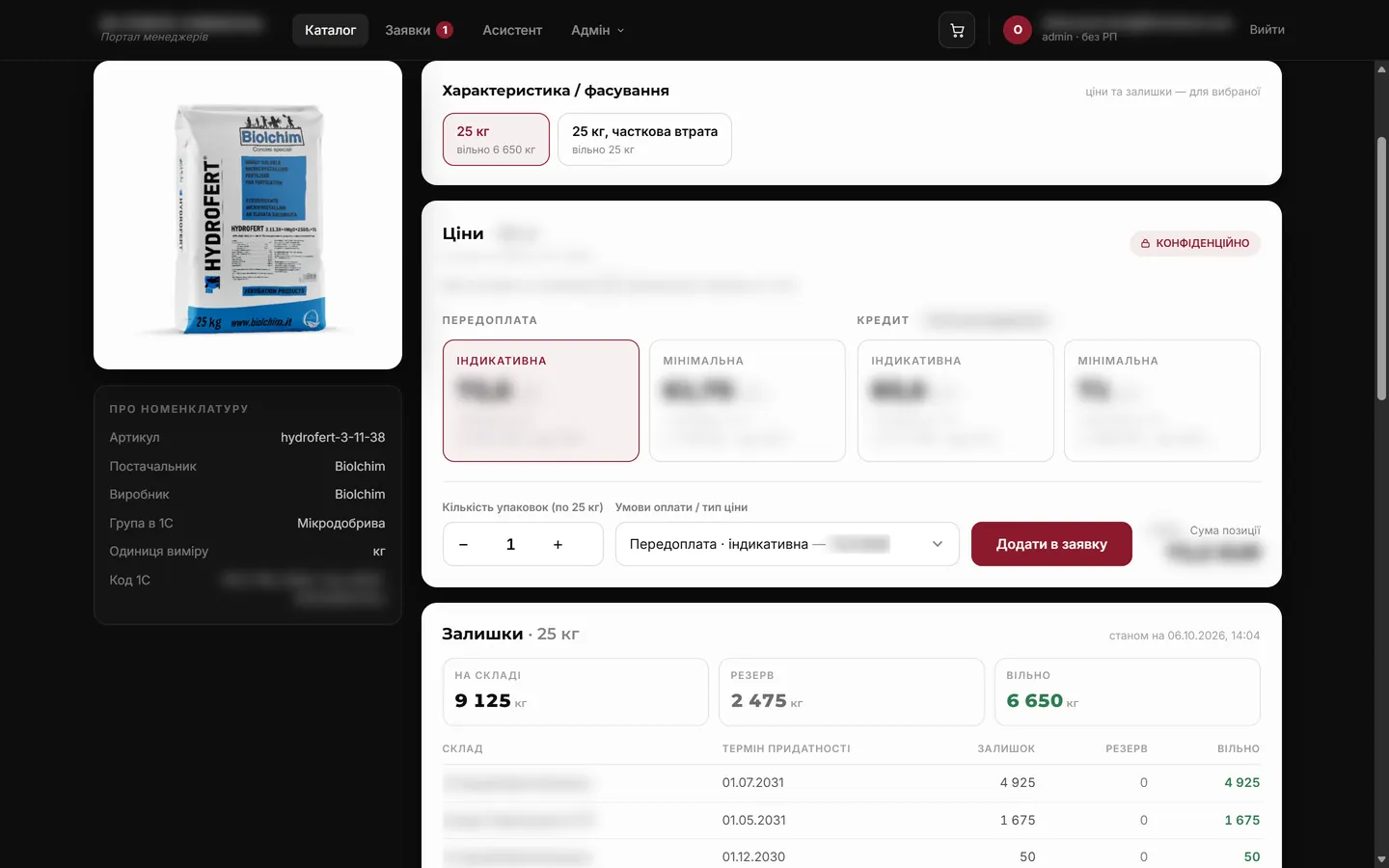Click the notification badge on Заявки
Viewport: 1389px width, 868px height.
coord(445,30)
